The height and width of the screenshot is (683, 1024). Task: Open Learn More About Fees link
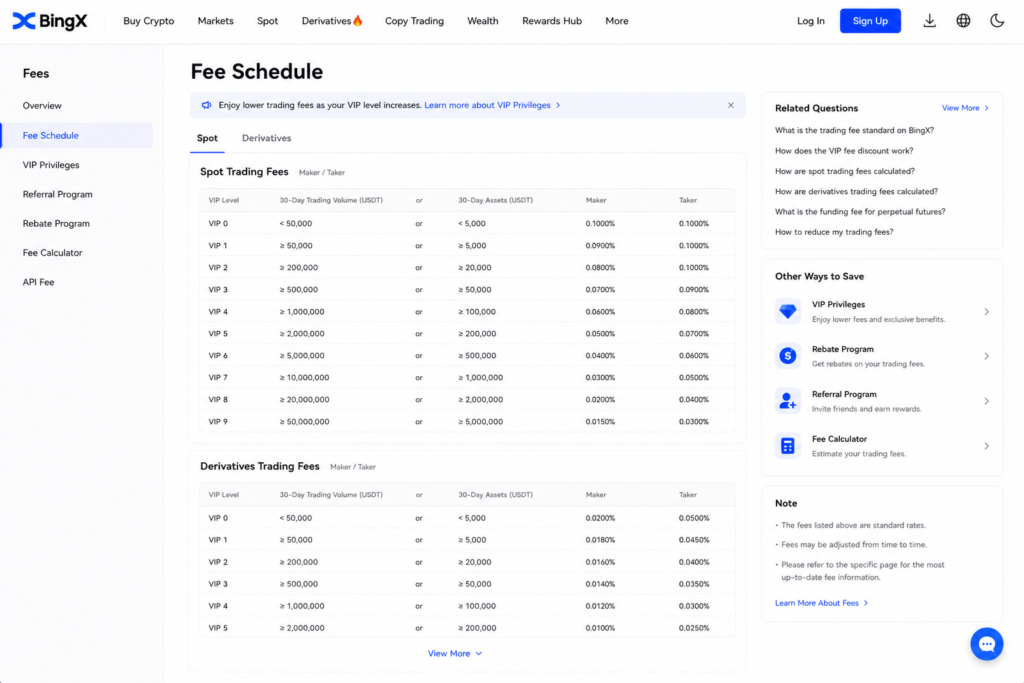(x=821, y=603)
